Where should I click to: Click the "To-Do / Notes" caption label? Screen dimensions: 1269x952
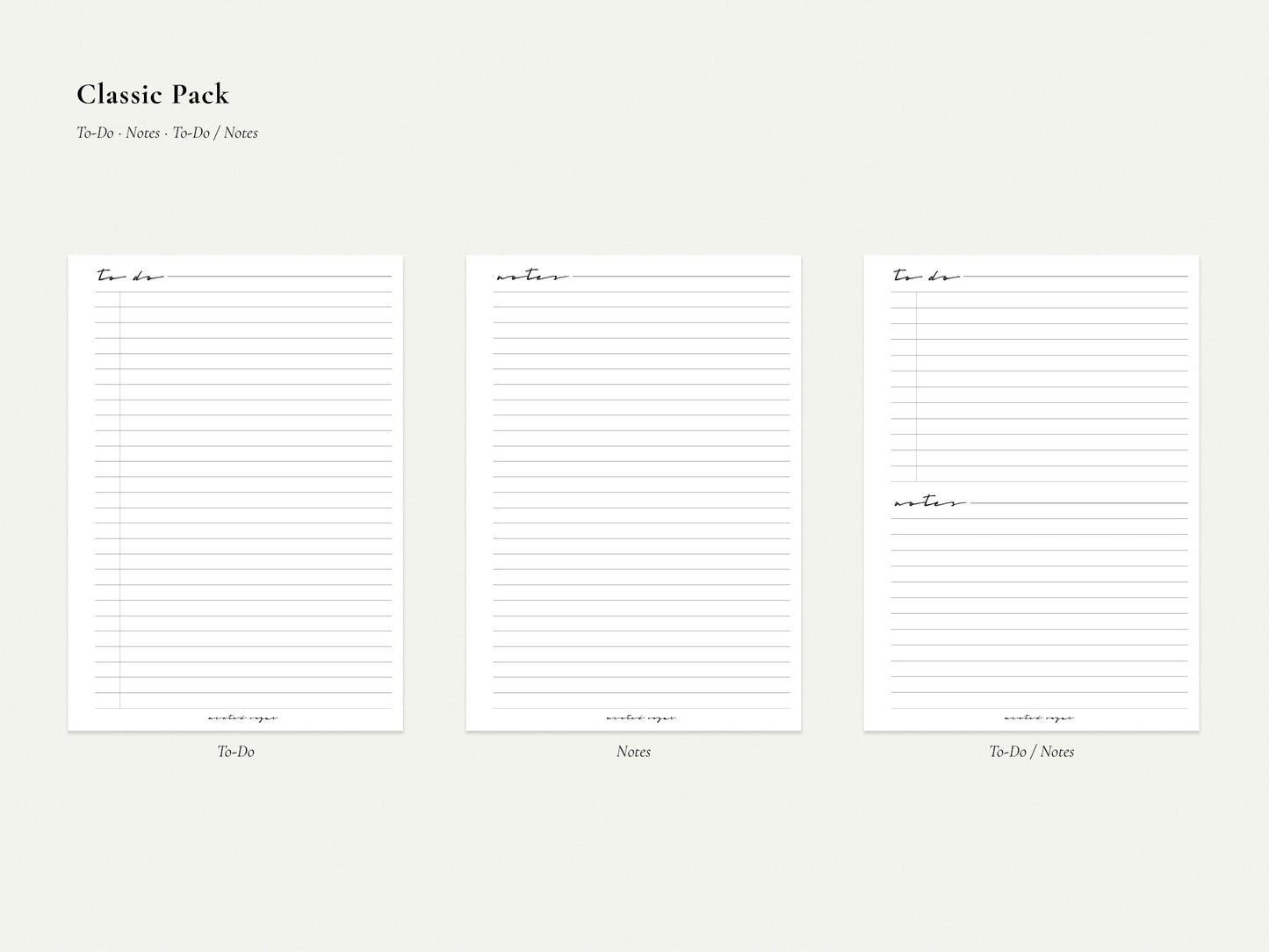(x=1032, y=752)
